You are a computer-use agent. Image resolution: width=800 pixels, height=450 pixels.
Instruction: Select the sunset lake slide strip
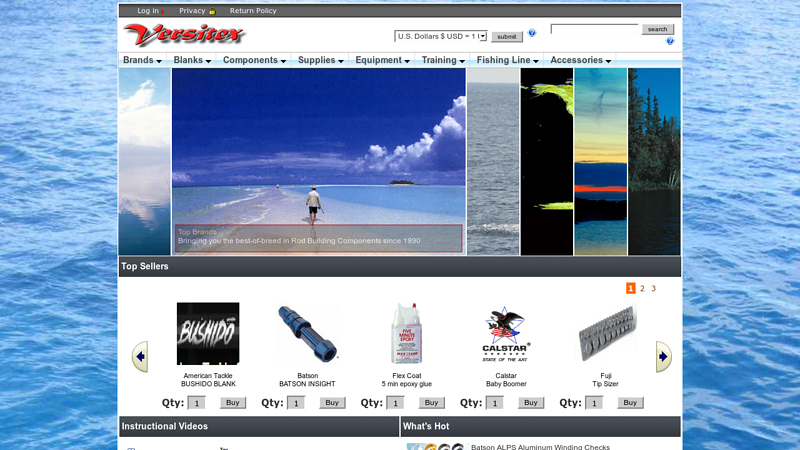point(601,162)
